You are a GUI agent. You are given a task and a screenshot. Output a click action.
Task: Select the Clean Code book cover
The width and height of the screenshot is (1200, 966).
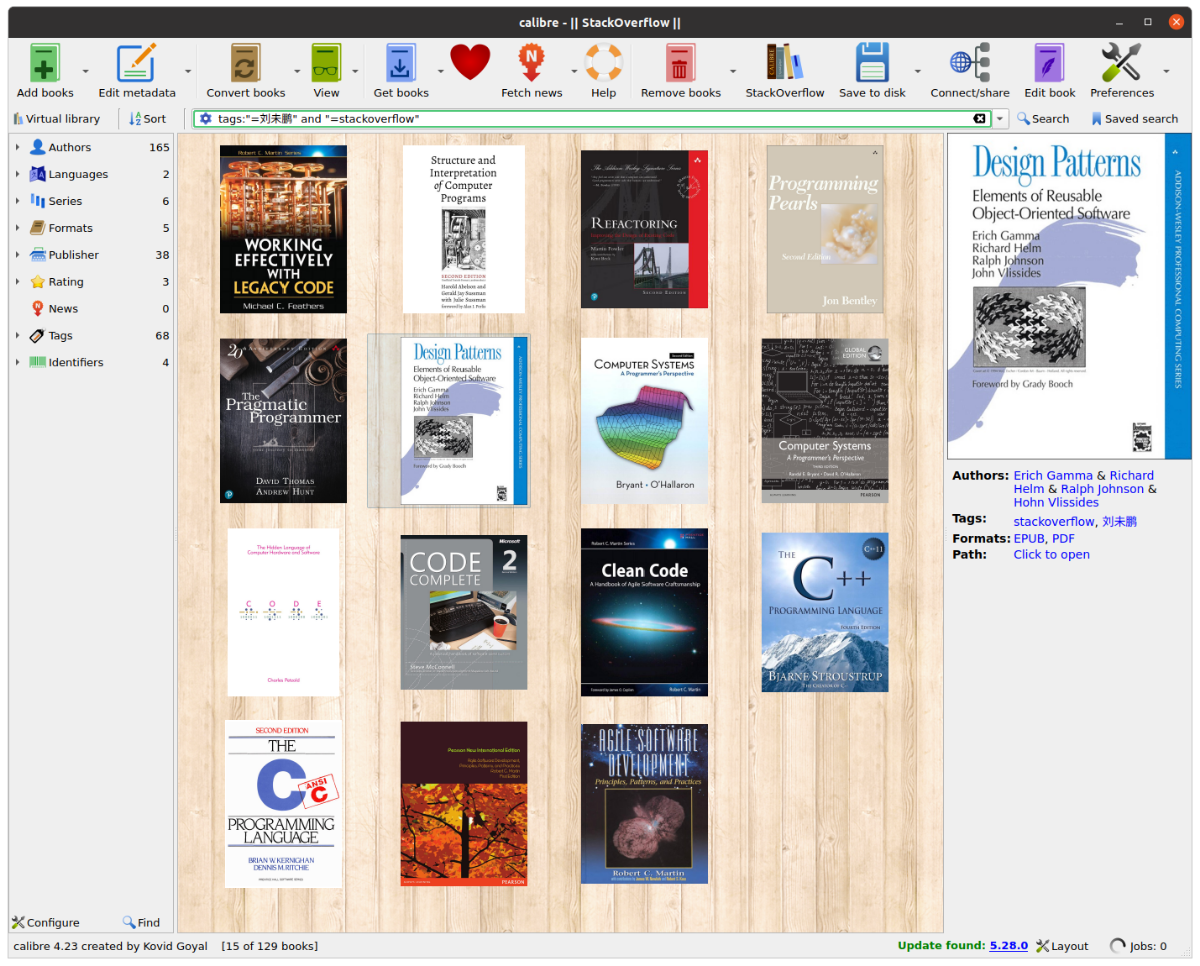tap(644, 612)
